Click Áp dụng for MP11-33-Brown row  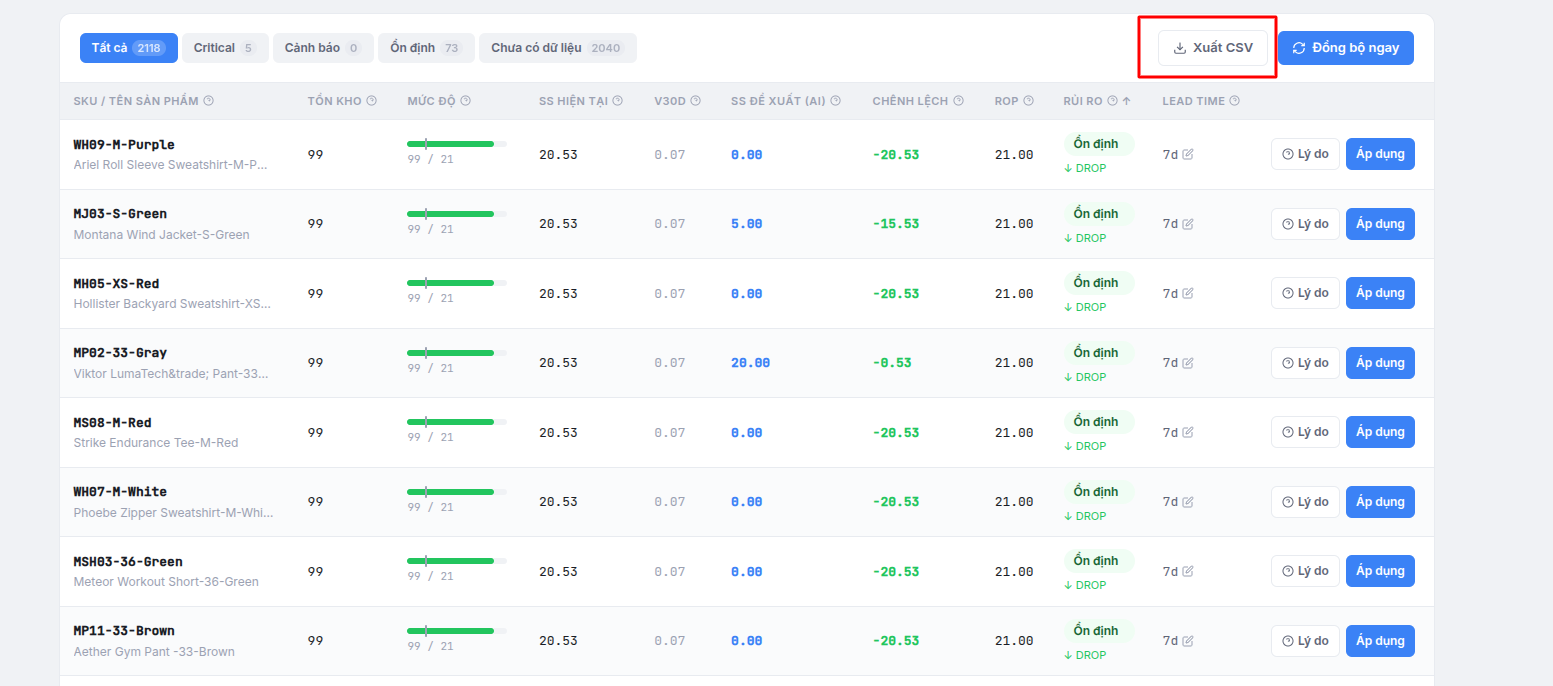pyautogui.click(x=1380, y=641)
